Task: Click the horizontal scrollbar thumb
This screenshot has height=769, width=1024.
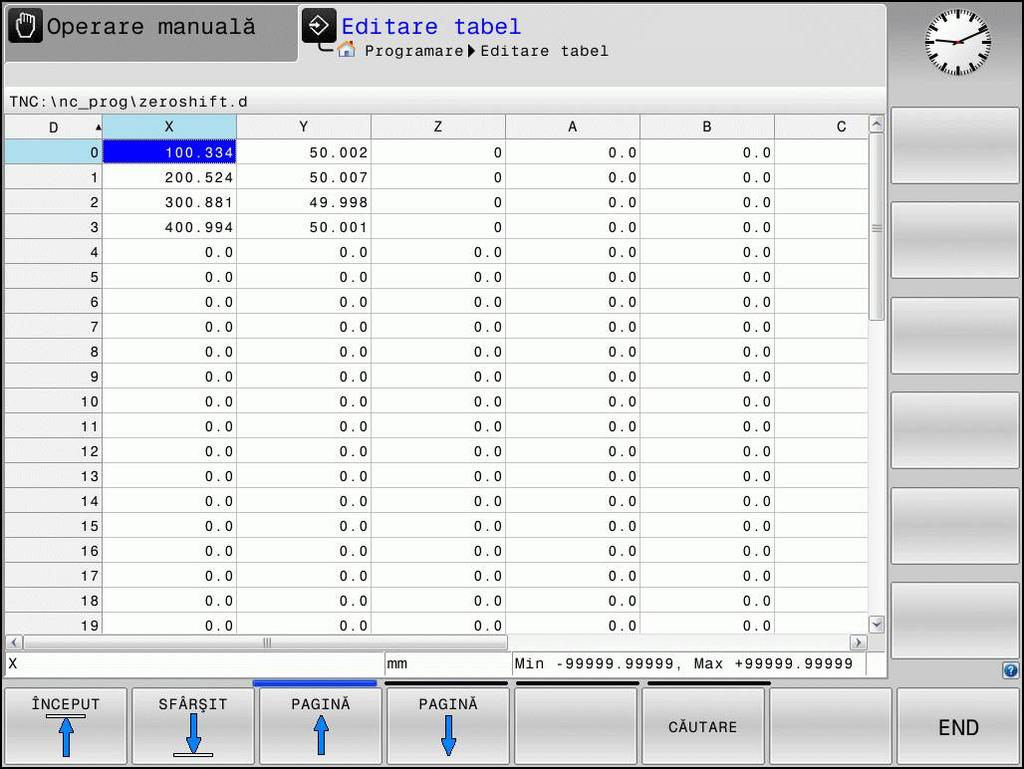Action: click(266, 642)
